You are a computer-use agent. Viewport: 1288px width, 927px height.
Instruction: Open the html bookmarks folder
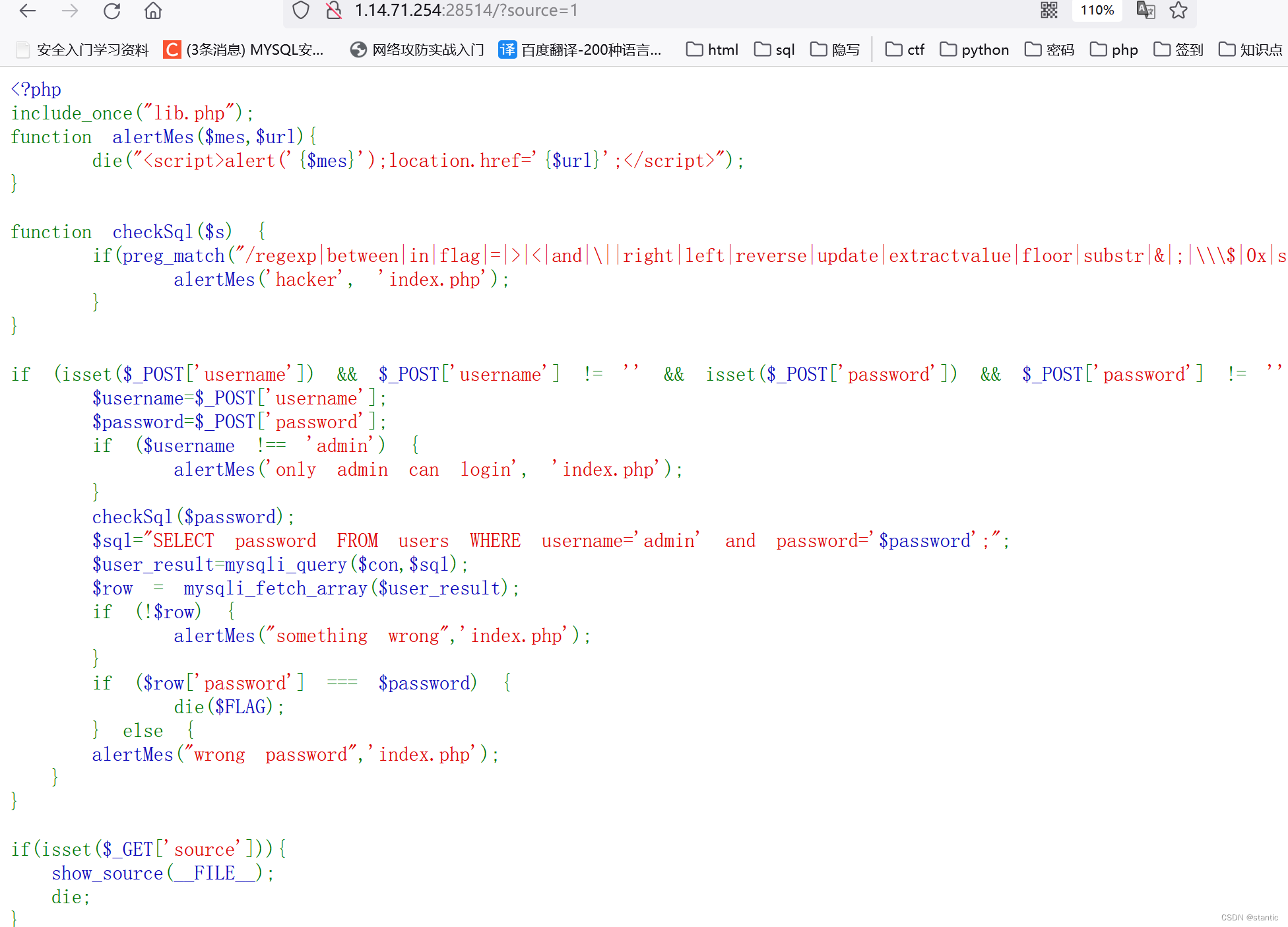point(712,49)
